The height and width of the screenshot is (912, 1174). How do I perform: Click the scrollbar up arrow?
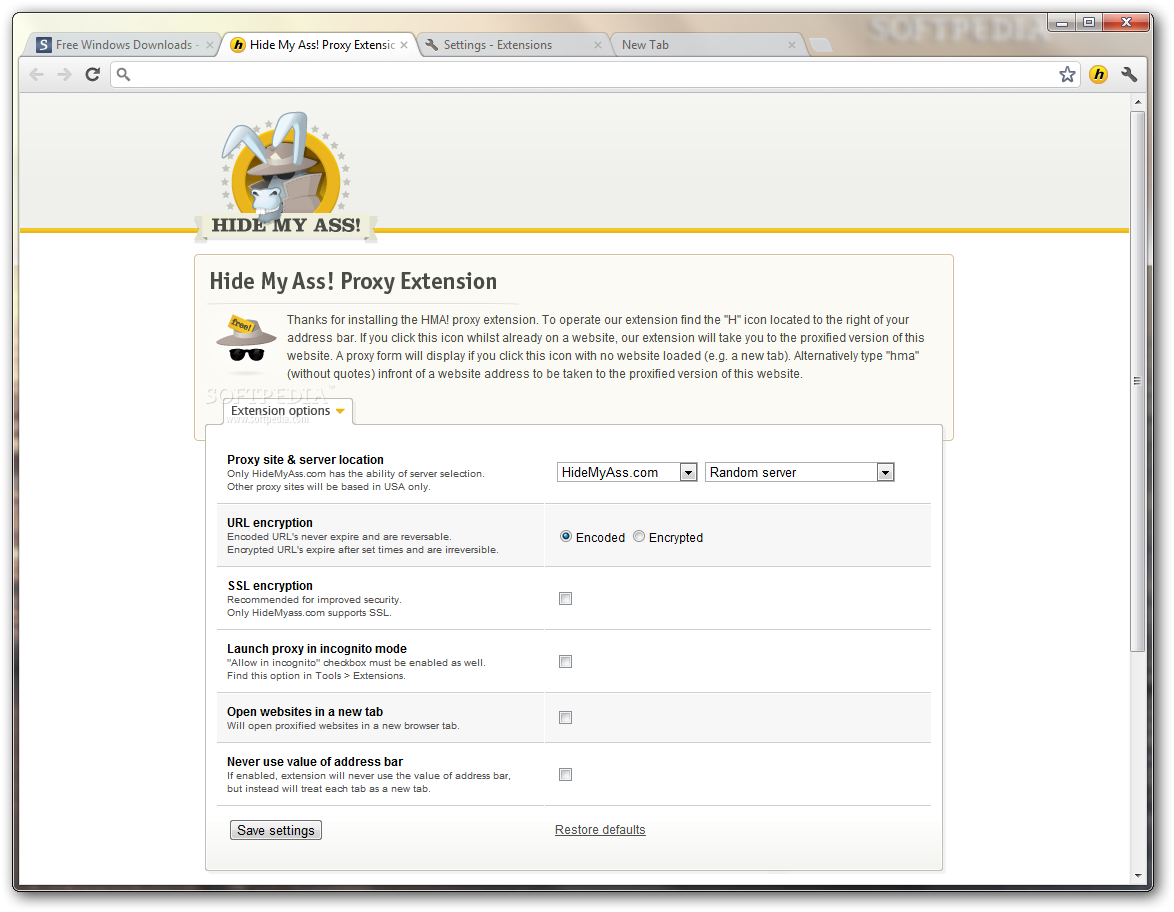(x=1137, y=102)
